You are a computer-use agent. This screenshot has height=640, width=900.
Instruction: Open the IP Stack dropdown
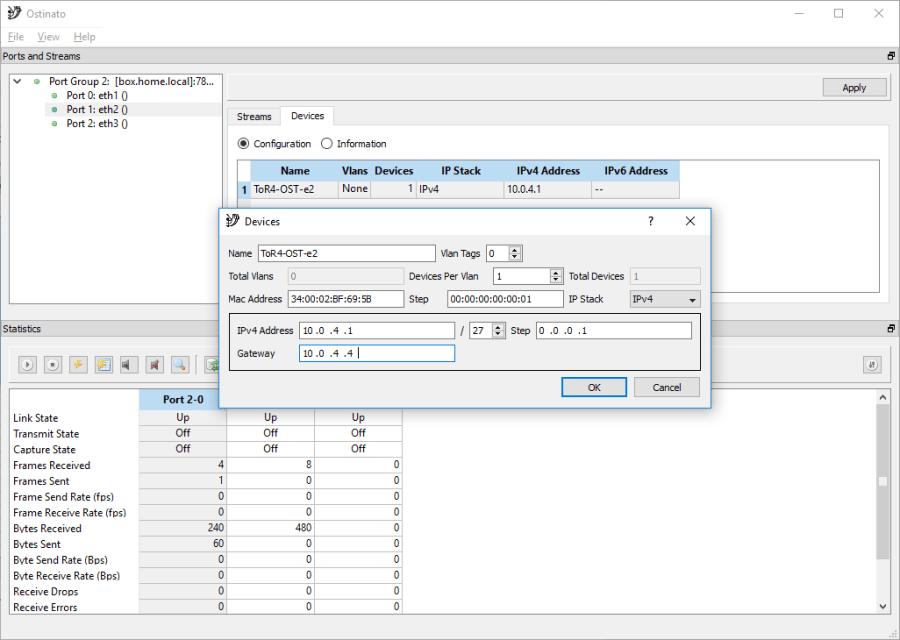pyautogui.click(x=665, y=299)
